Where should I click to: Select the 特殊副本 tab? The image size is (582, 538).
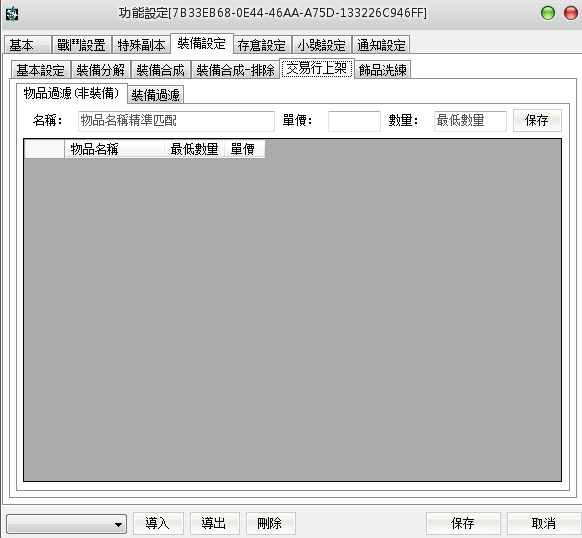coord(141,45)
